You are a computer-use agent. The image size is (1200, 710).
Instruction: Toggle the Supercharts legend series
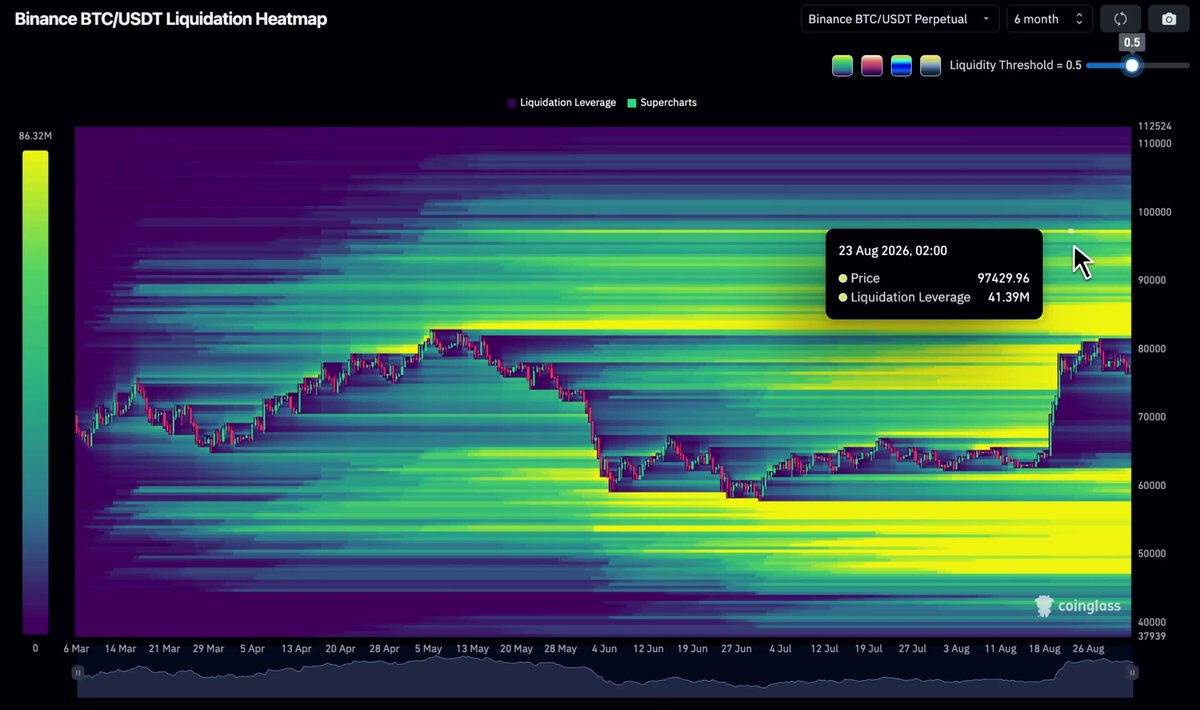tap(661, 102)
